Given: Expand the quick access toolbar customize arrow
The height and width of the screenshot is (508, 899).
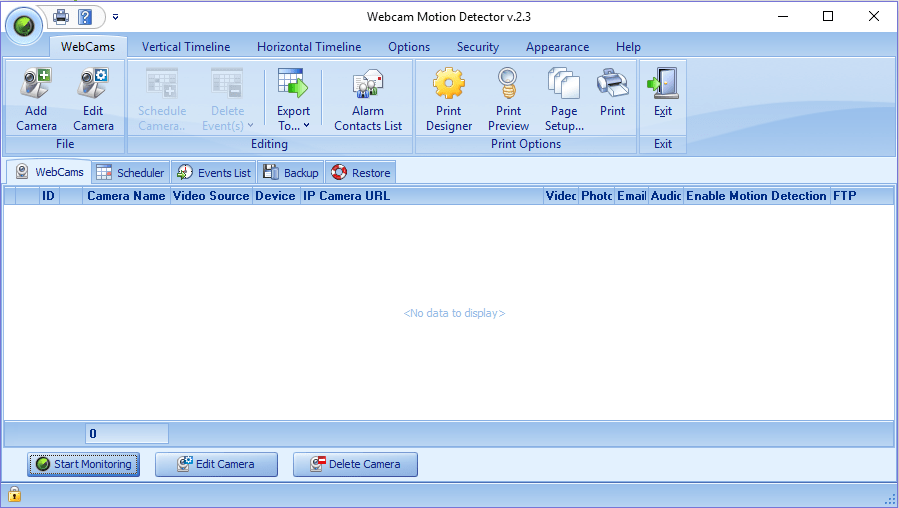Looking at the screenshot, I should click(x=115, y=17).
